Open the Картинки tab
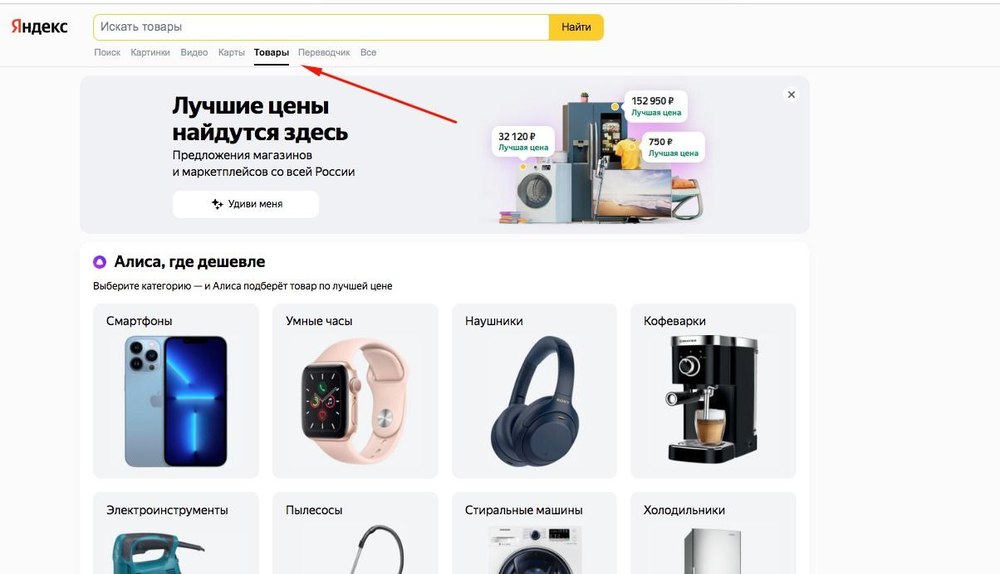This screenshot has width=1000, height=574. coord(150,52)
